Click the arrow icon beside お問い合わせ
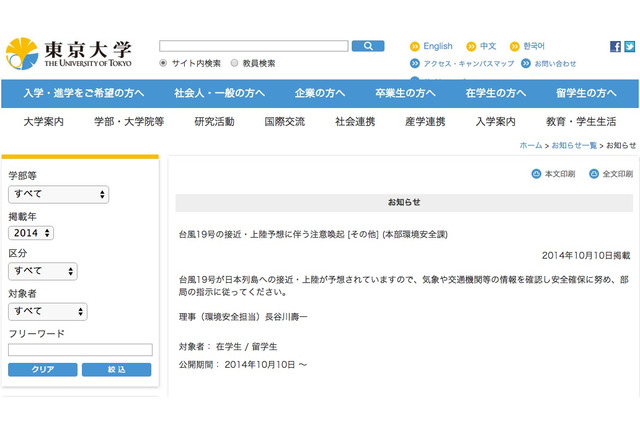Viewport: 640px width, 426px height. click(526, 63)
